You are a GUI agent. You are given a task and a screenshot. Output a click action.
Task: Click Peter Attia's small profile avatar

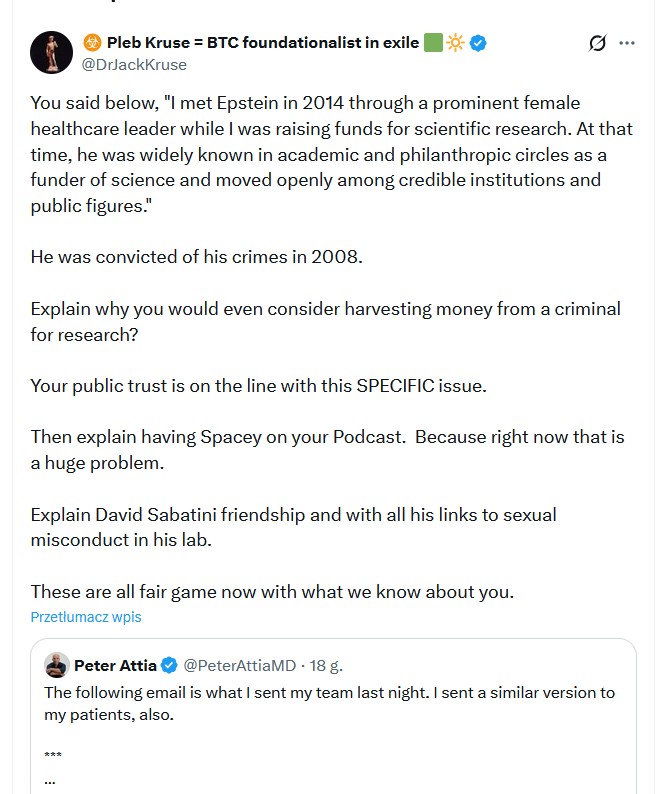pyautogui.click(x=57, y=665)
